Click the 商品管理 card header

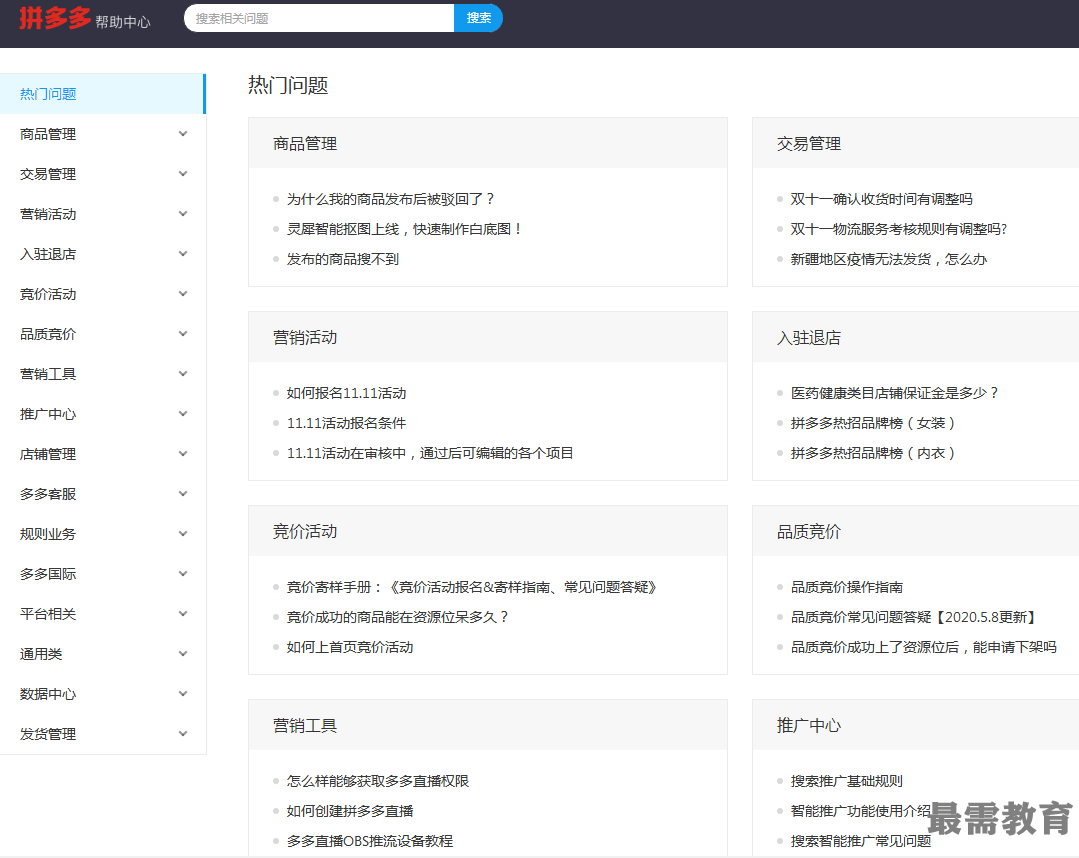[x=488, y=143]
